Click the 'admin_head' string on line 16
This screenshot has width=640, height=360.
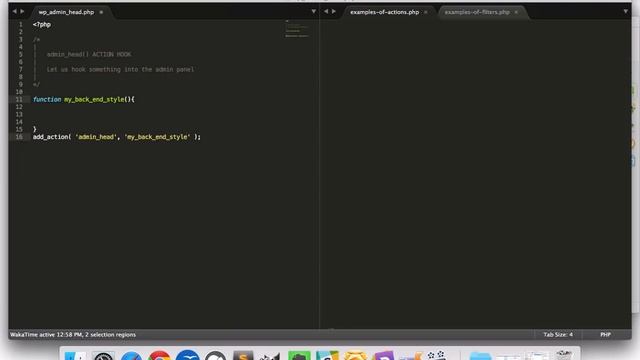point(96,137)
